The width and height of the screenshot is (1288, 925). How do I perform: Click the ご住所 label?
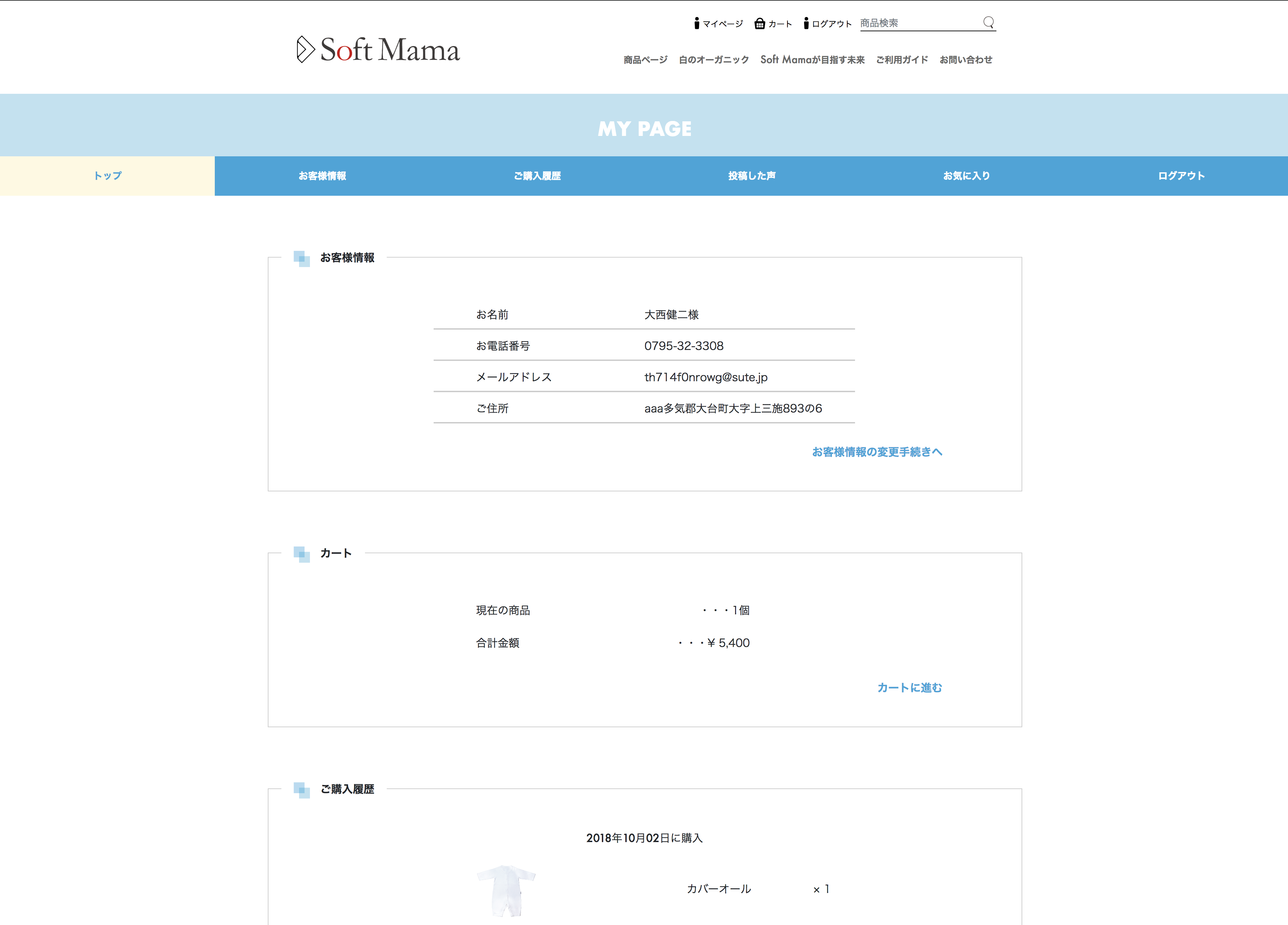(x=492, y=408)
